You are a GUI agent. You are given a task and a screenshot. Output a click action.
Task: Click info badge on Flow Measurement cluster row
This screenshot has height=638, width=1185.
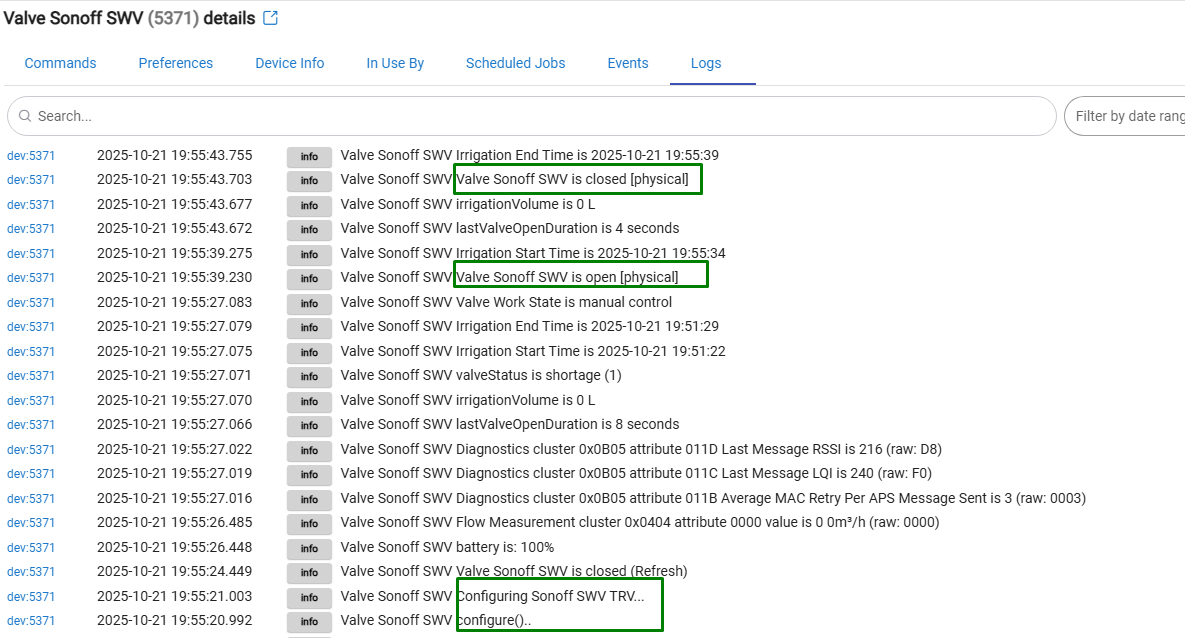[x=309, y=523]
